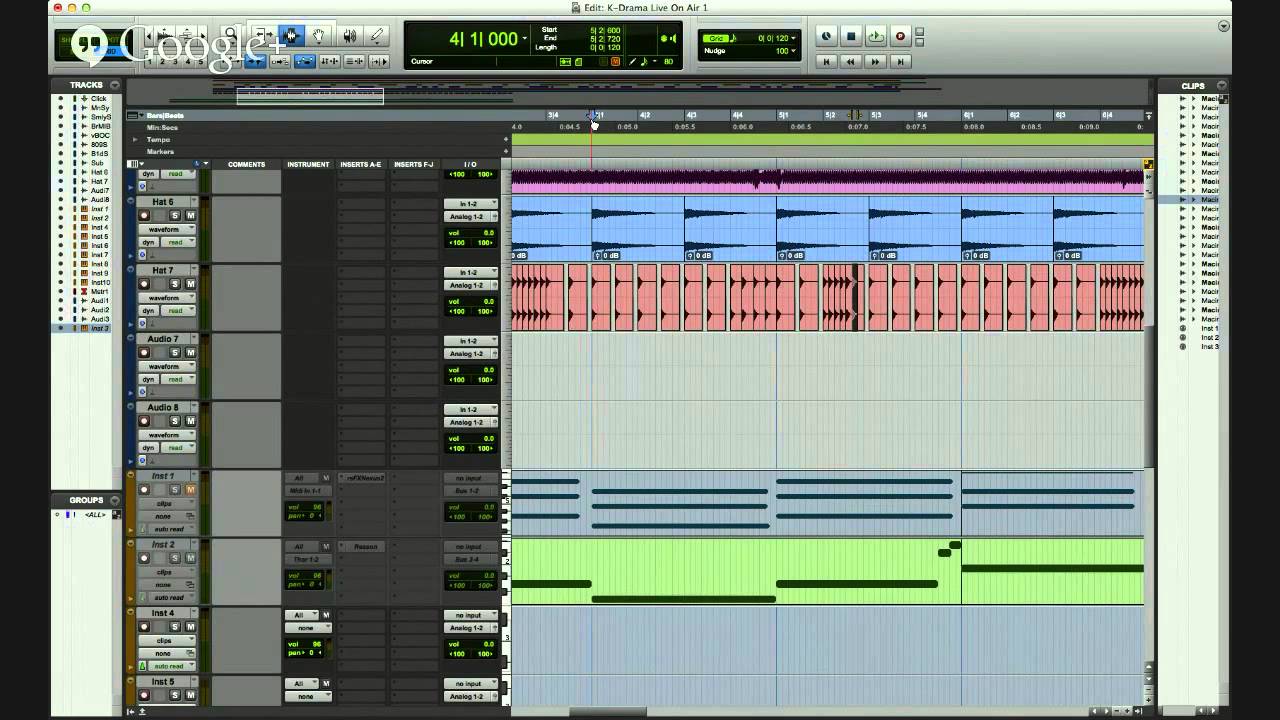This screenshot has height=720, width=1280.
Task: Select the Click track in Tracks list
Action: tap(99, 99)
